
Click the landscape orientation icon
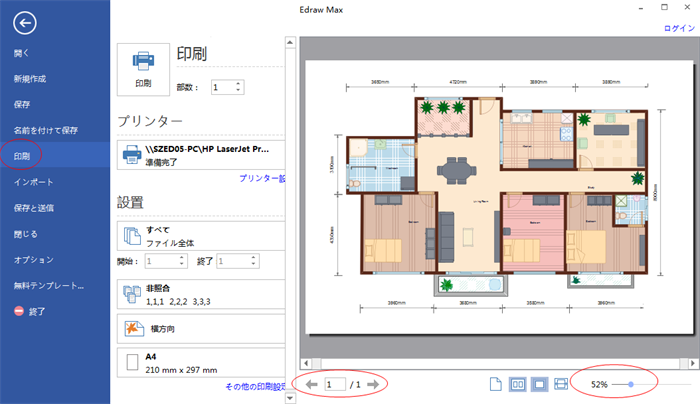tap(134, 329)
